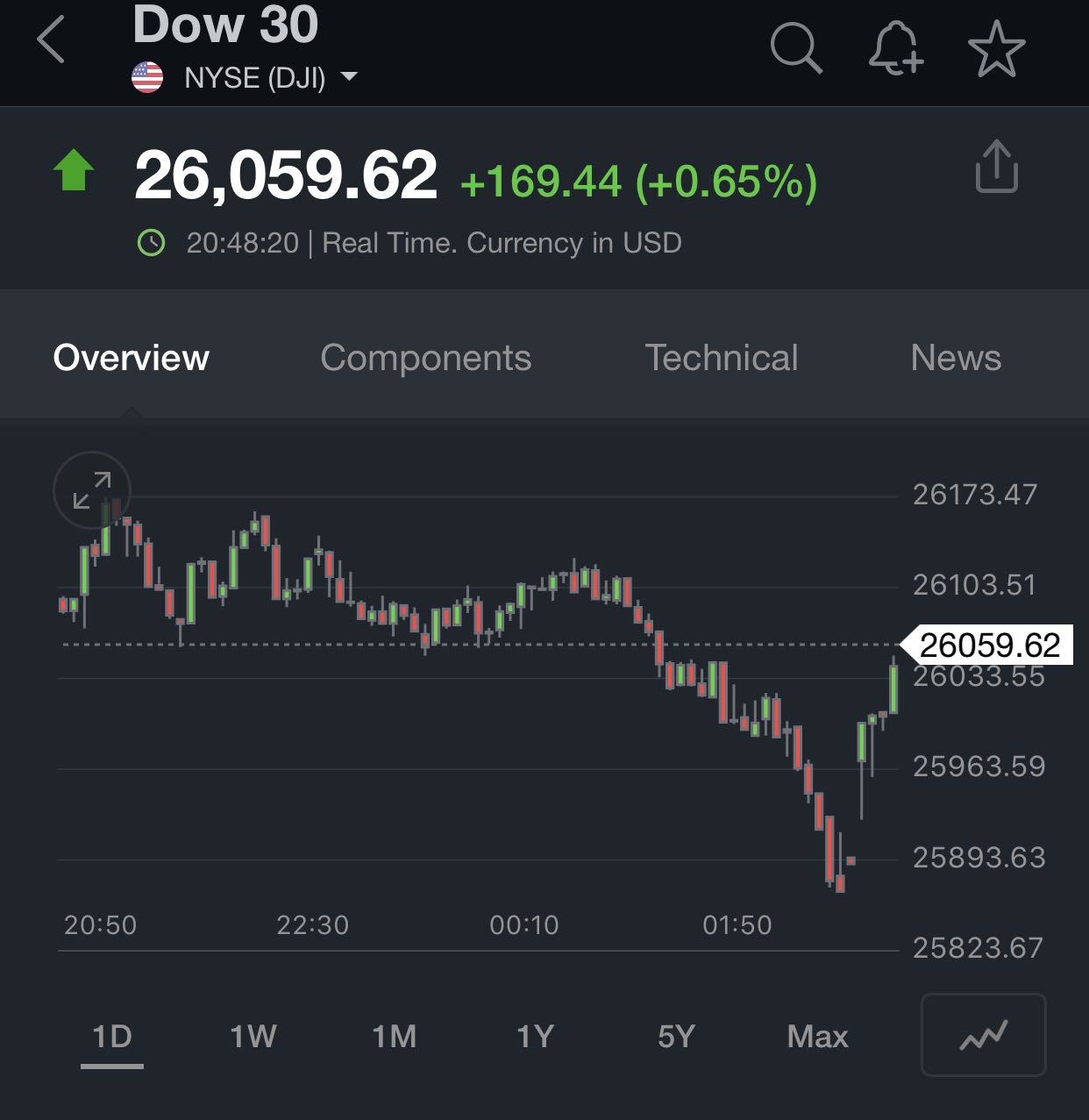Show the 5Y chart range
The width and height of the screenshot is (1089, 1120).
[676, 1037]
